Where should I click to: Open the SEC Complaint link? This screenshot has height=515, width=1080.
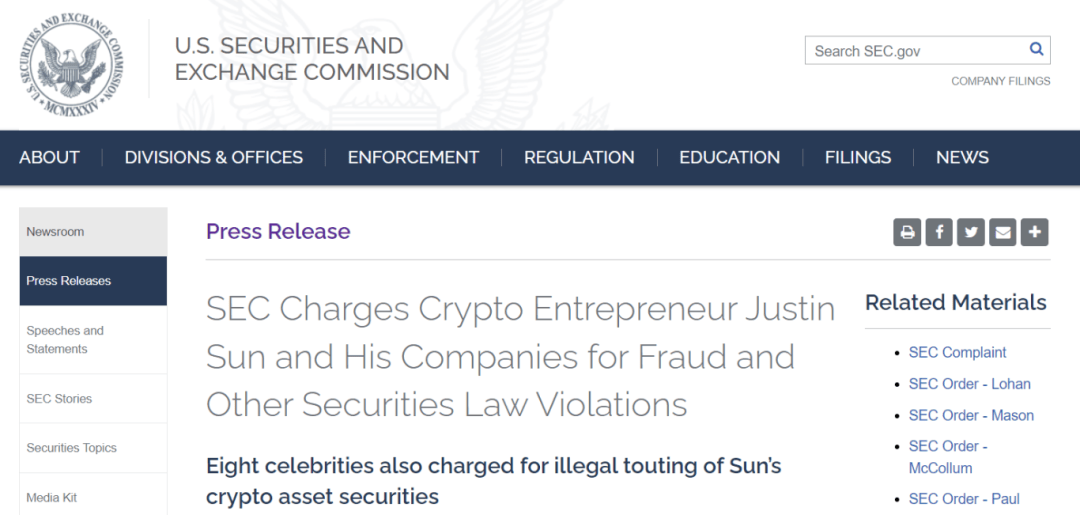point(957,353)
